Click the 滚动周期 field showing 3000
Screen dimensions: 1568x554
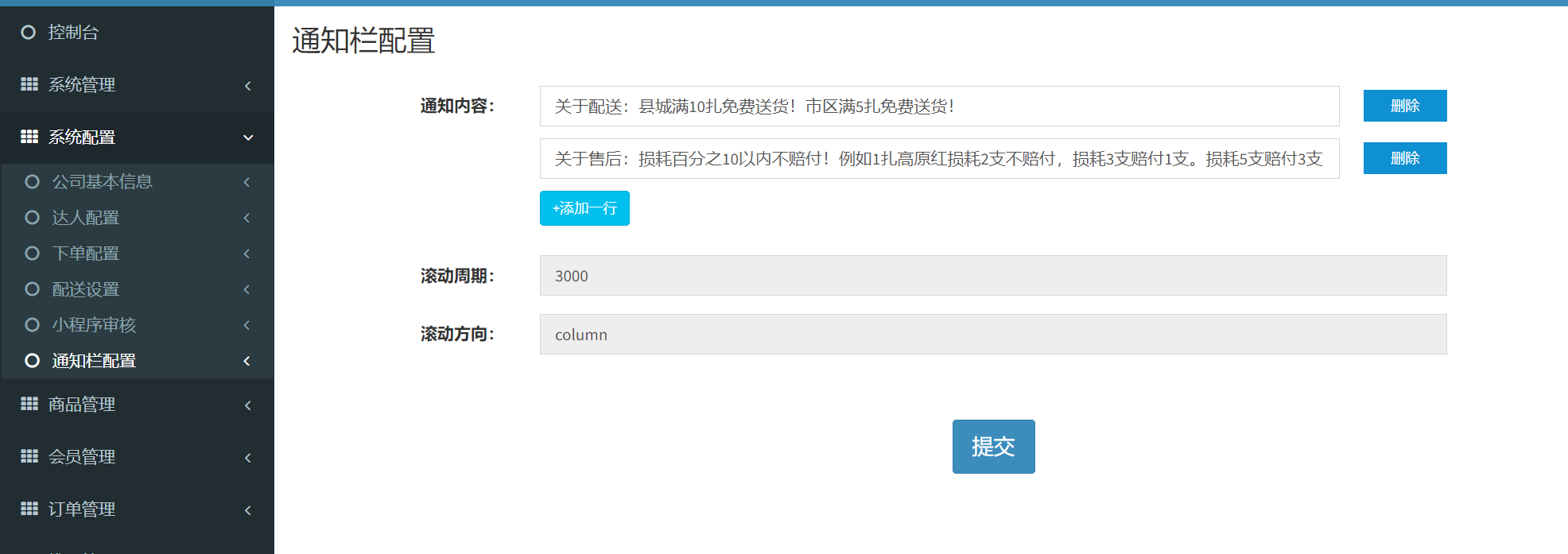(992, 276)
